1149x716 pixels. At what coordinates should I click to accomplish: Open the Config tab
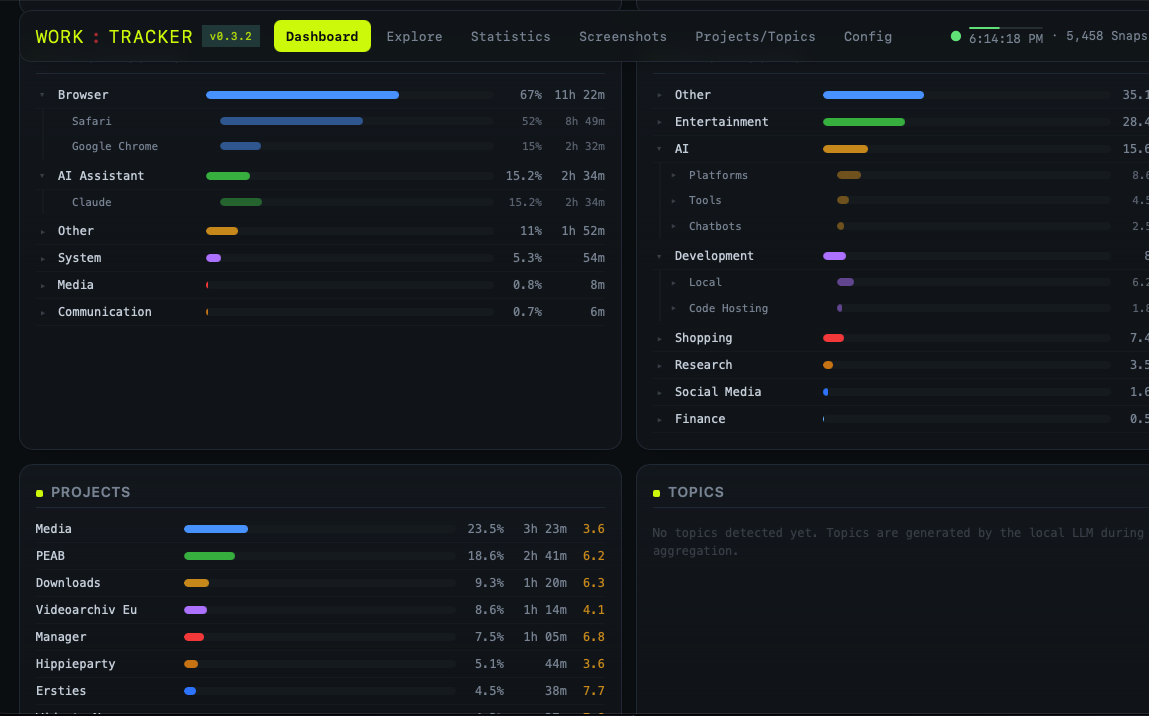point(868,37)
